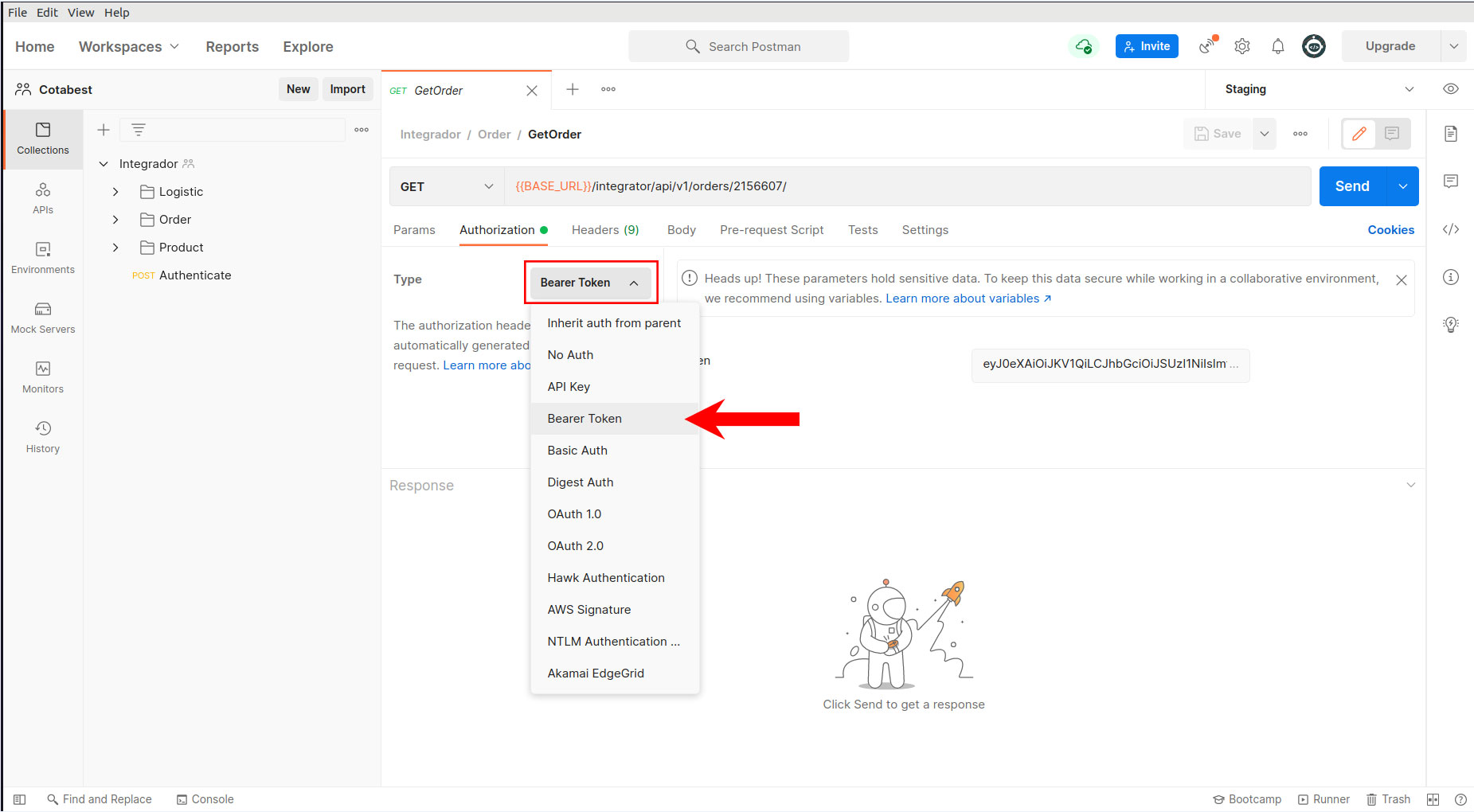The image size is (1474, 812).
Task: Open the APIs sidebar panel
Action: [x=43, y=198]
